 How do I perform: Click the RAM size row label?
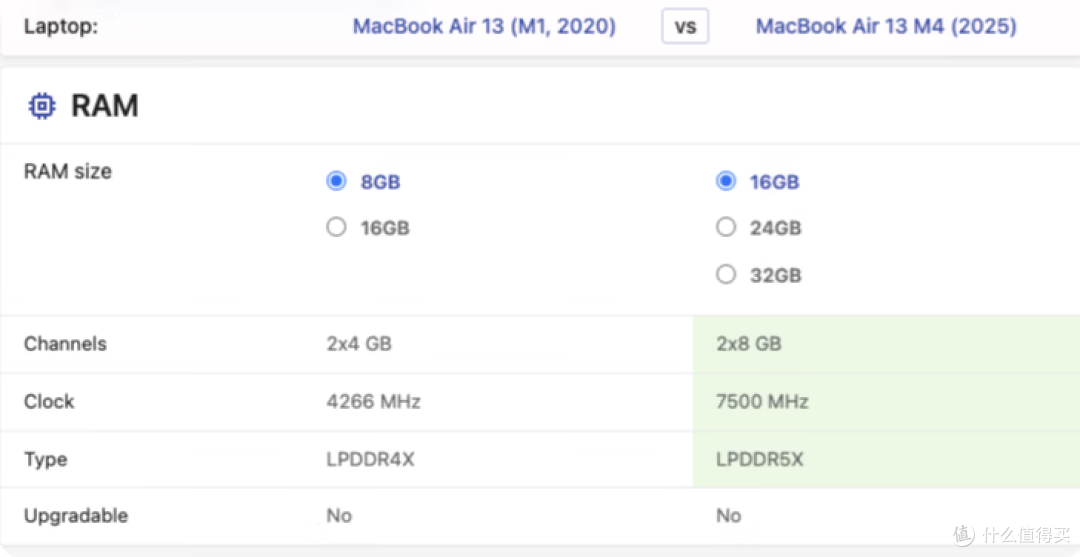coord(68,171)
